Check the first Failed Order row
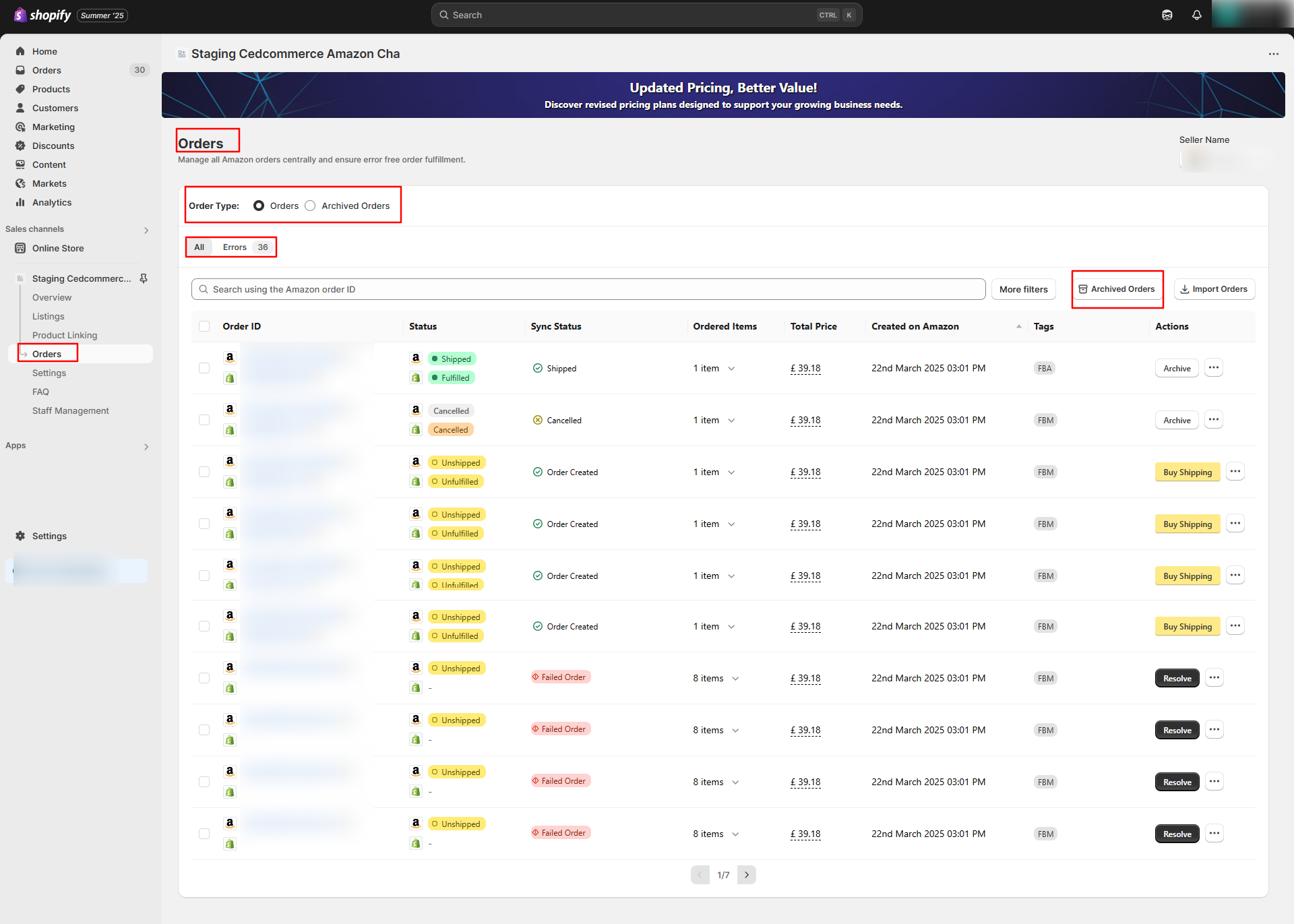 coord(204,678)
